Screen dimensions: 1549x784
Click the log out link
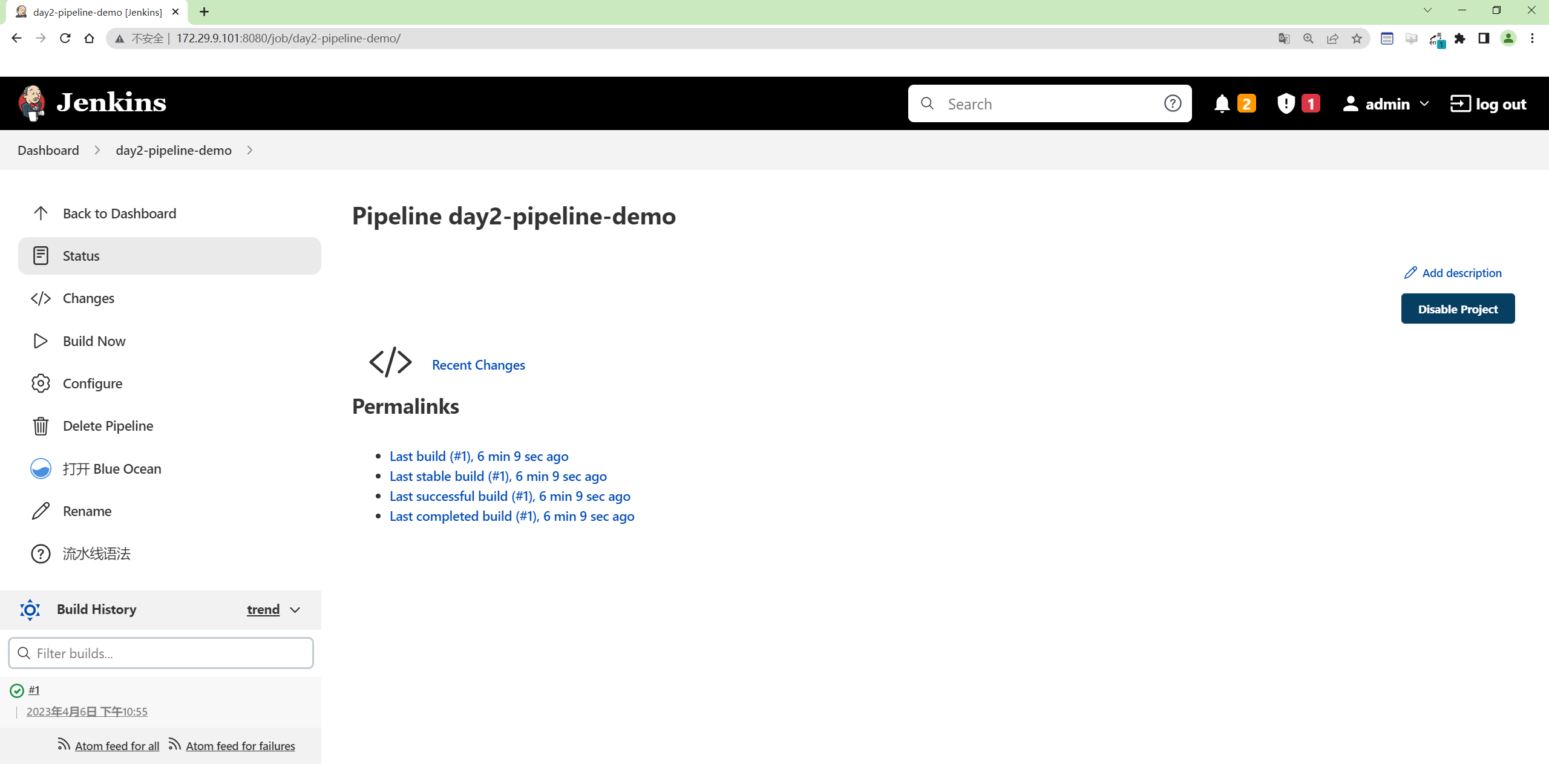click(1488, 104)
